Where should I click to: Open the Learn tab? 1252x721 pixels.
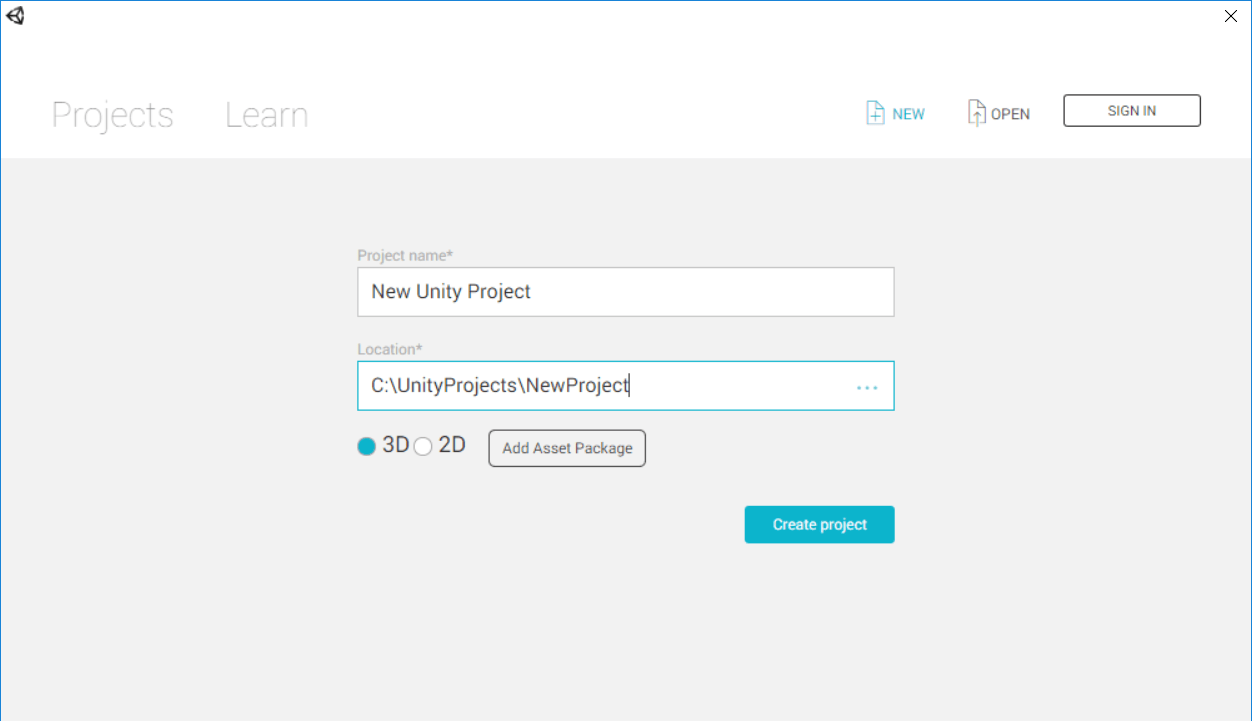[x=266, y=115]
